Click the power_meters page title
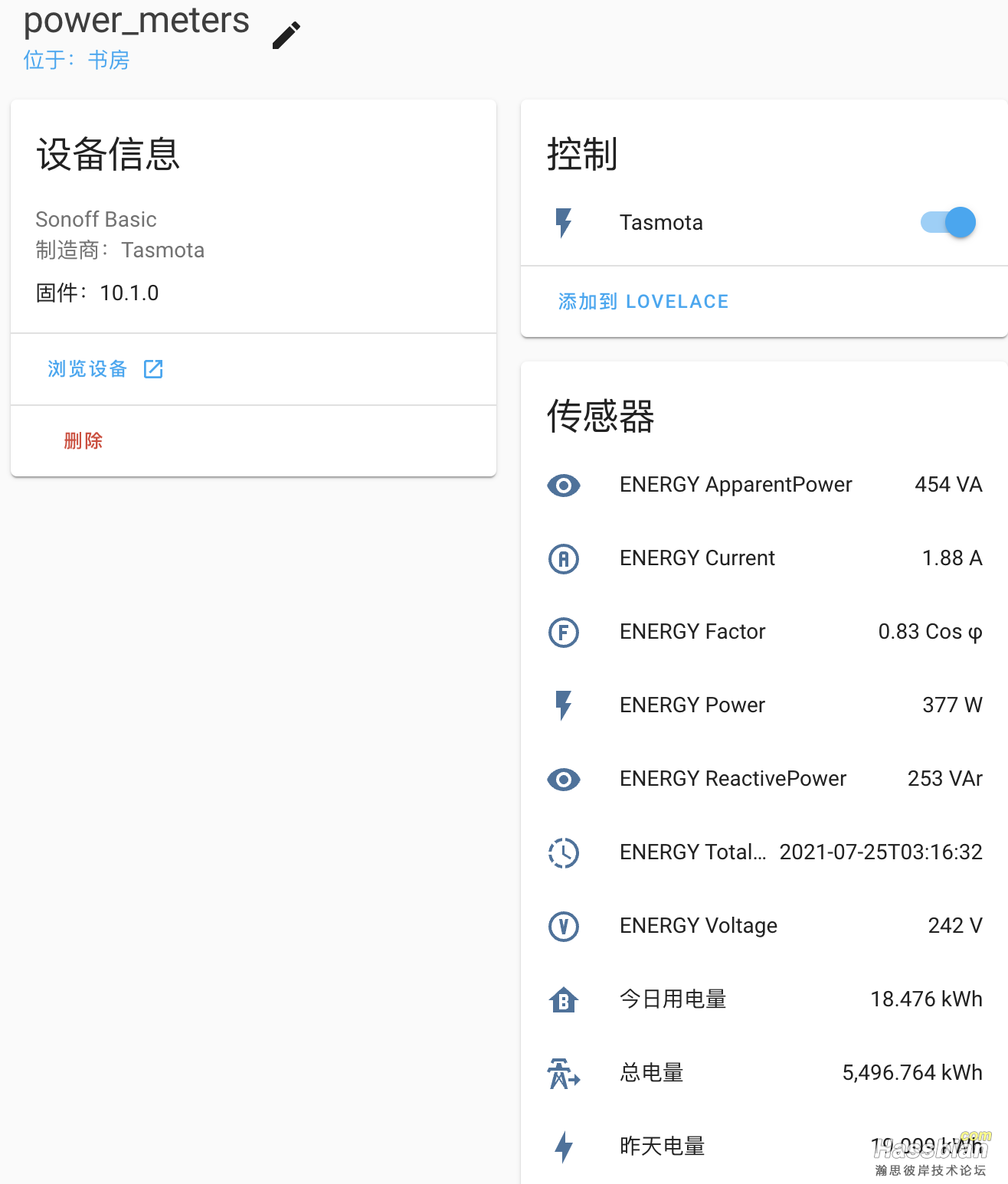 136,21
